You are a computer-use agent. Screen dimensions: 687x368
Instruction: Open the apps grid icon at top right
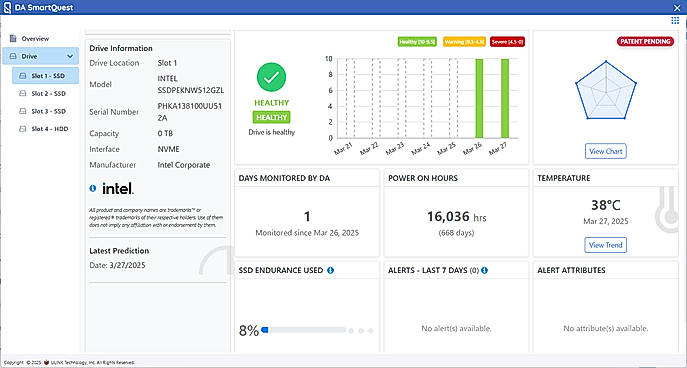pyautogui.click(x=675, y=21)
